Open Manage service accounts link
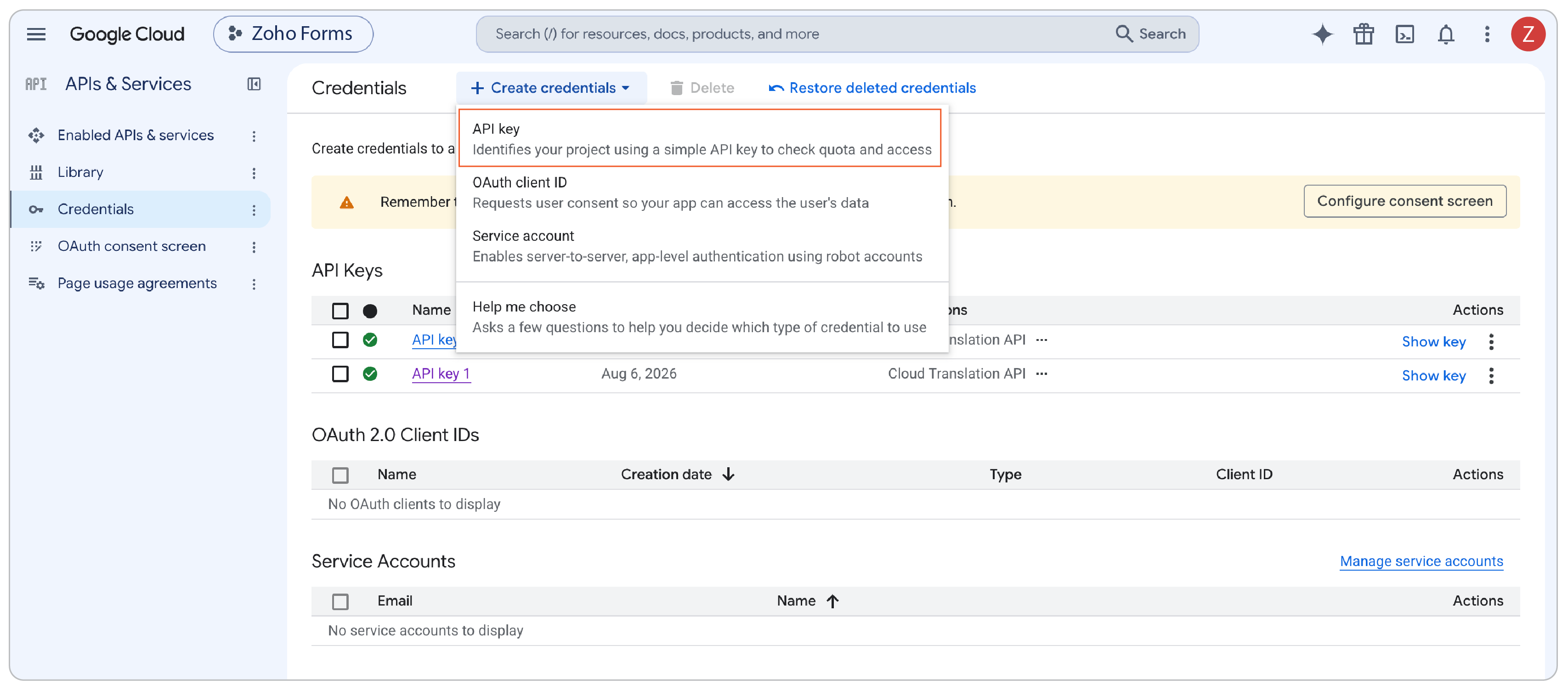This screenshot has height=691, width=1568. [1421, 562]
